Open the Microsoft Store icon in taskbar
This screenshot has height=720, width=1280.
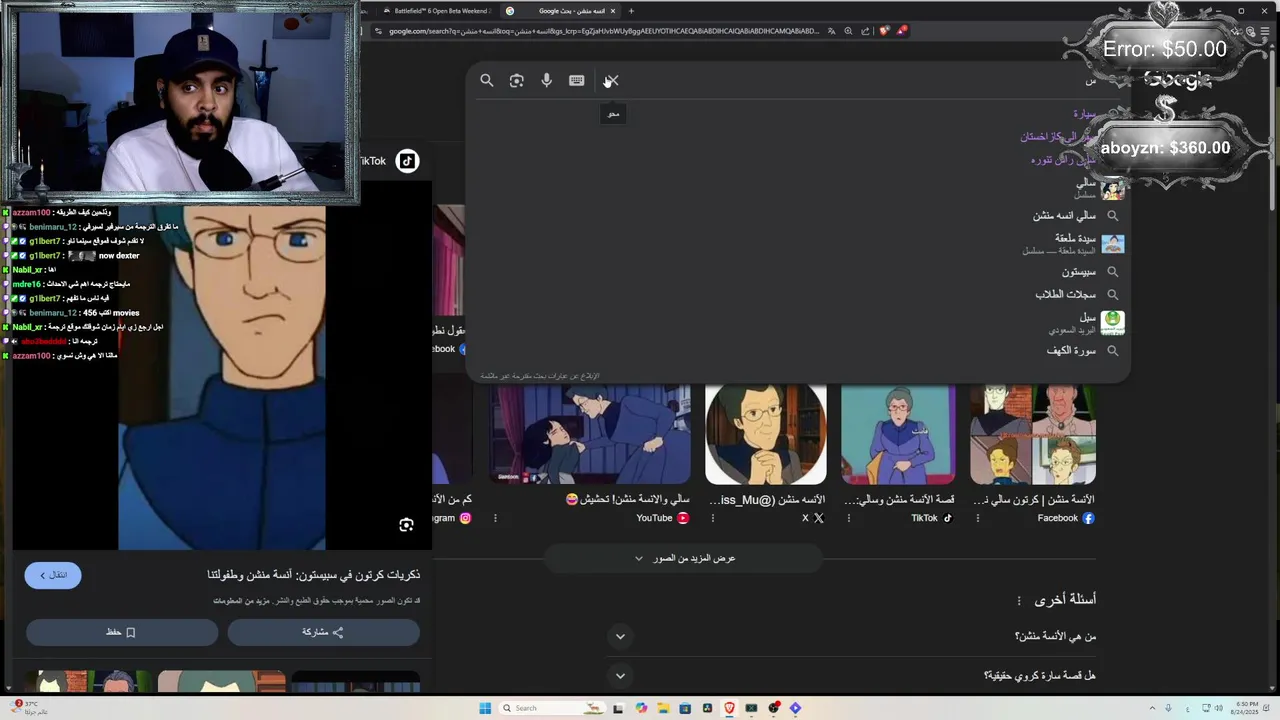pyautogui.click(x=685, y=708)
